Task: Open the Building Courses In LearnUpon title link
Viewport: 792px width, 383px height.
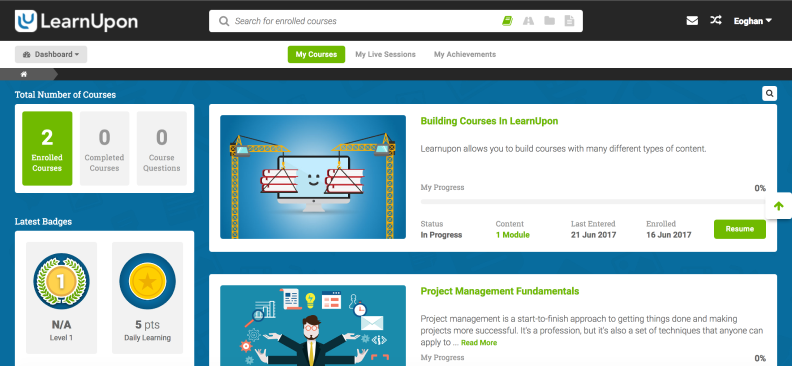Action: 489,121
